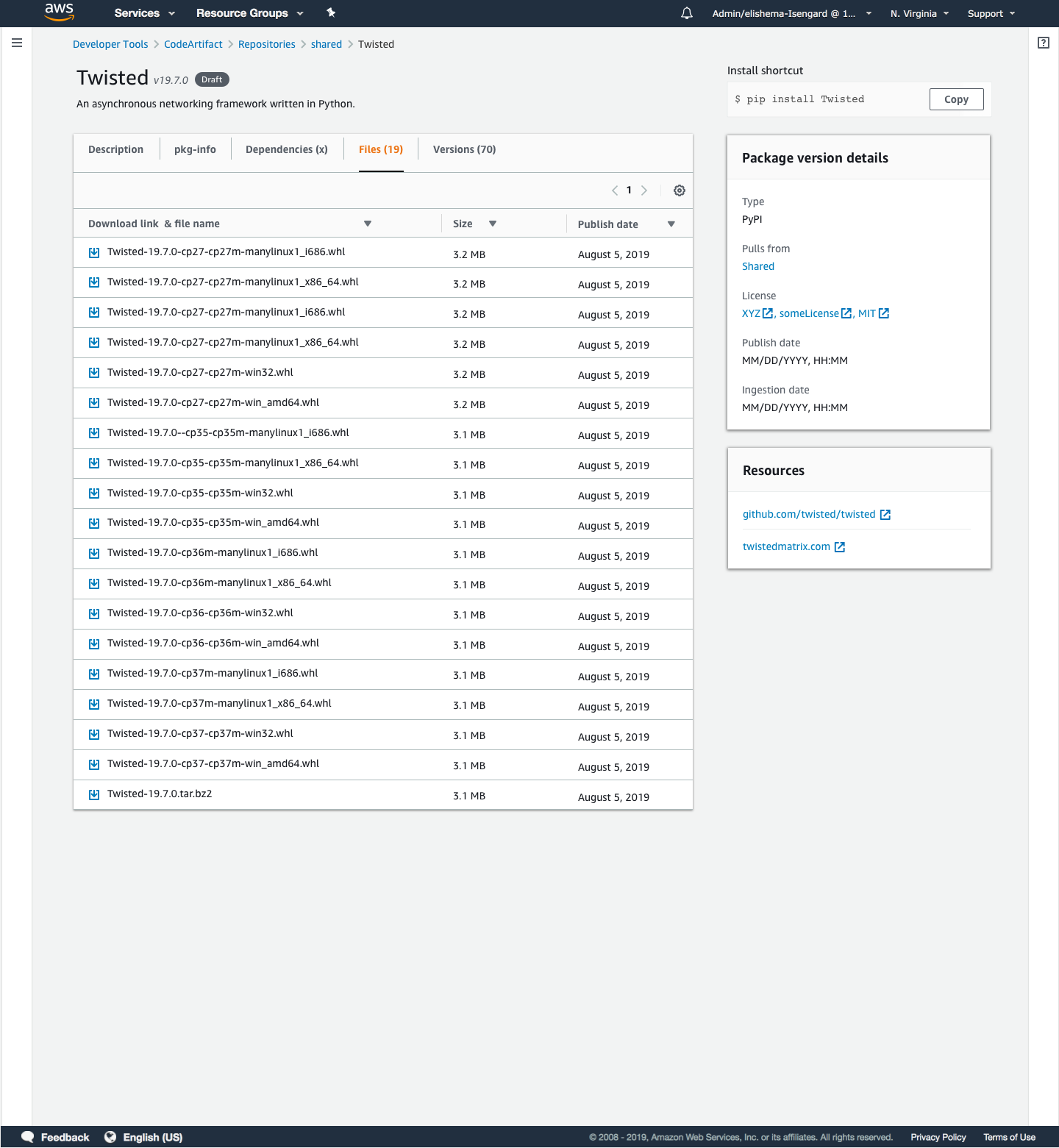Download icon for cp35-cp35m-win_amd64.whl

coord(94,524)
